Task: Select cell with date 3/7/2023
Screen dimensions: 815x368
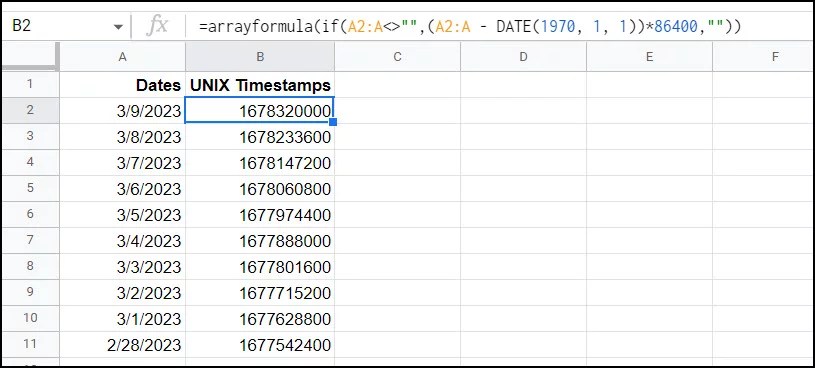Action: point(123,162)
